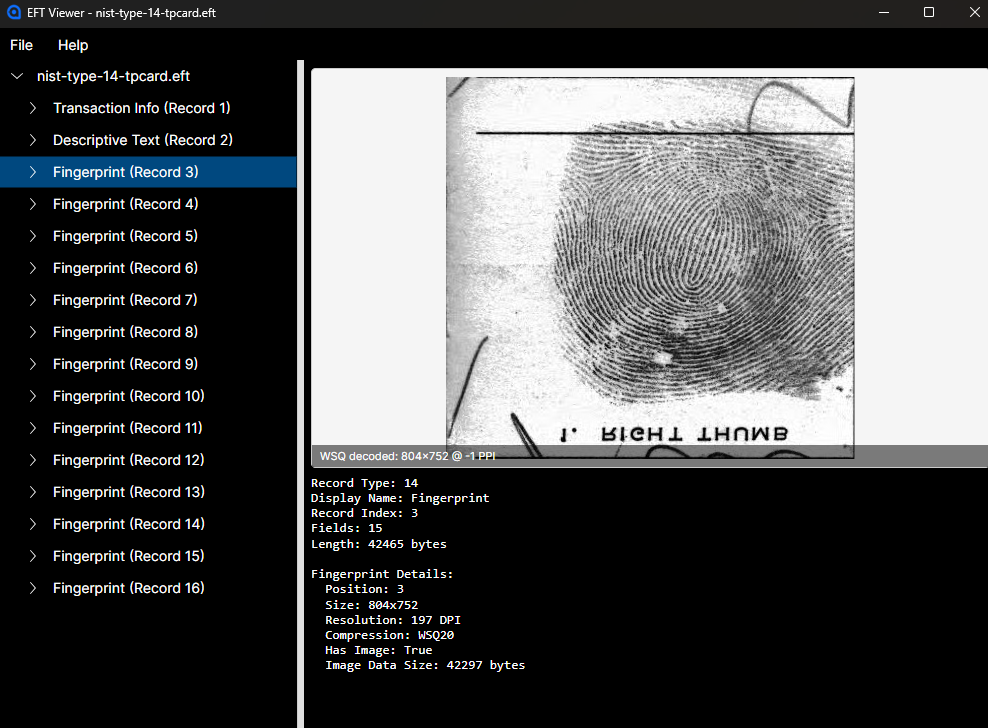988x728 pixels.
Task: Expand Fingerprint (Record 13) chevron
Action: 33,492
